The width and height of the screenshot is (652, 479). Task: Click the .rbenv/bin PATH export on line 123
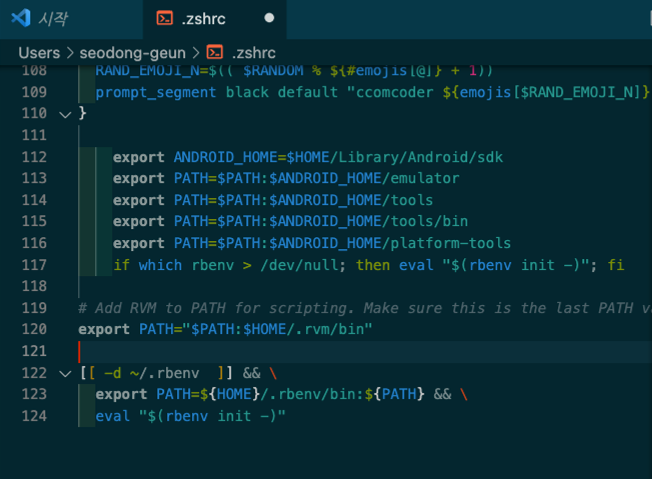tap(282, 394)
